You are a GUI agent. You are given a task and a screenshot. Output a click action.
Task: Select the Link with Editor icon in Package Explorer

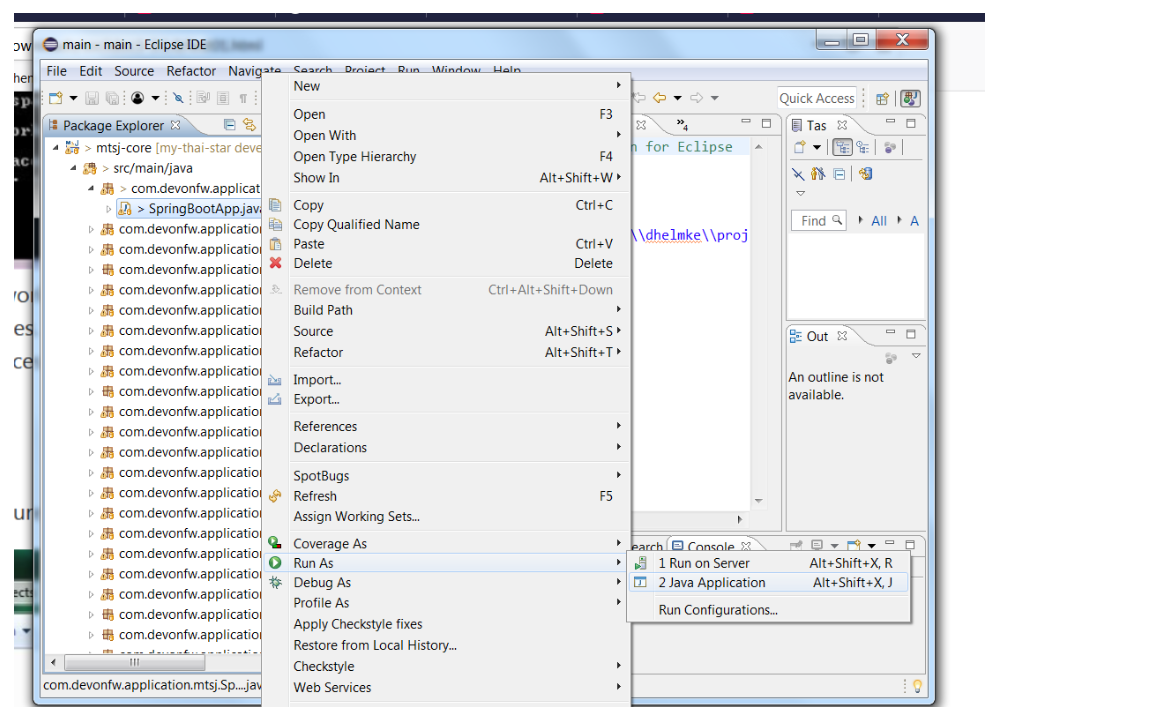pyautogui.click(x=249, y=126)
